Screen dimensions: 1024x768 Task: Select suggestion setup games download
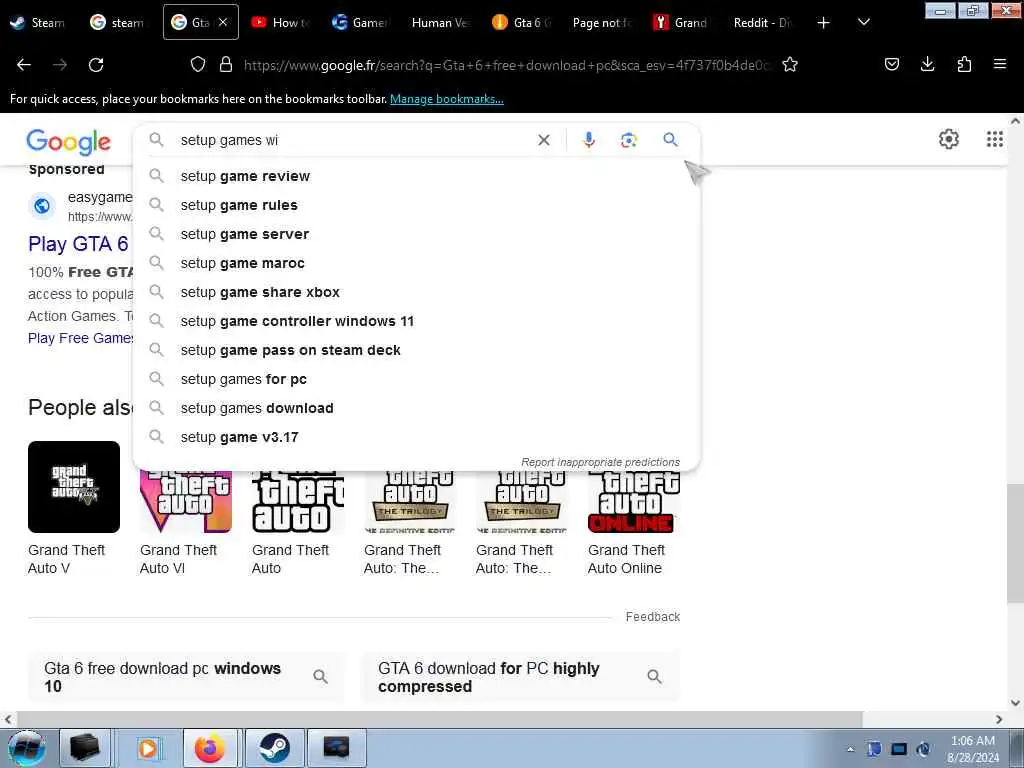coord(417,408)
